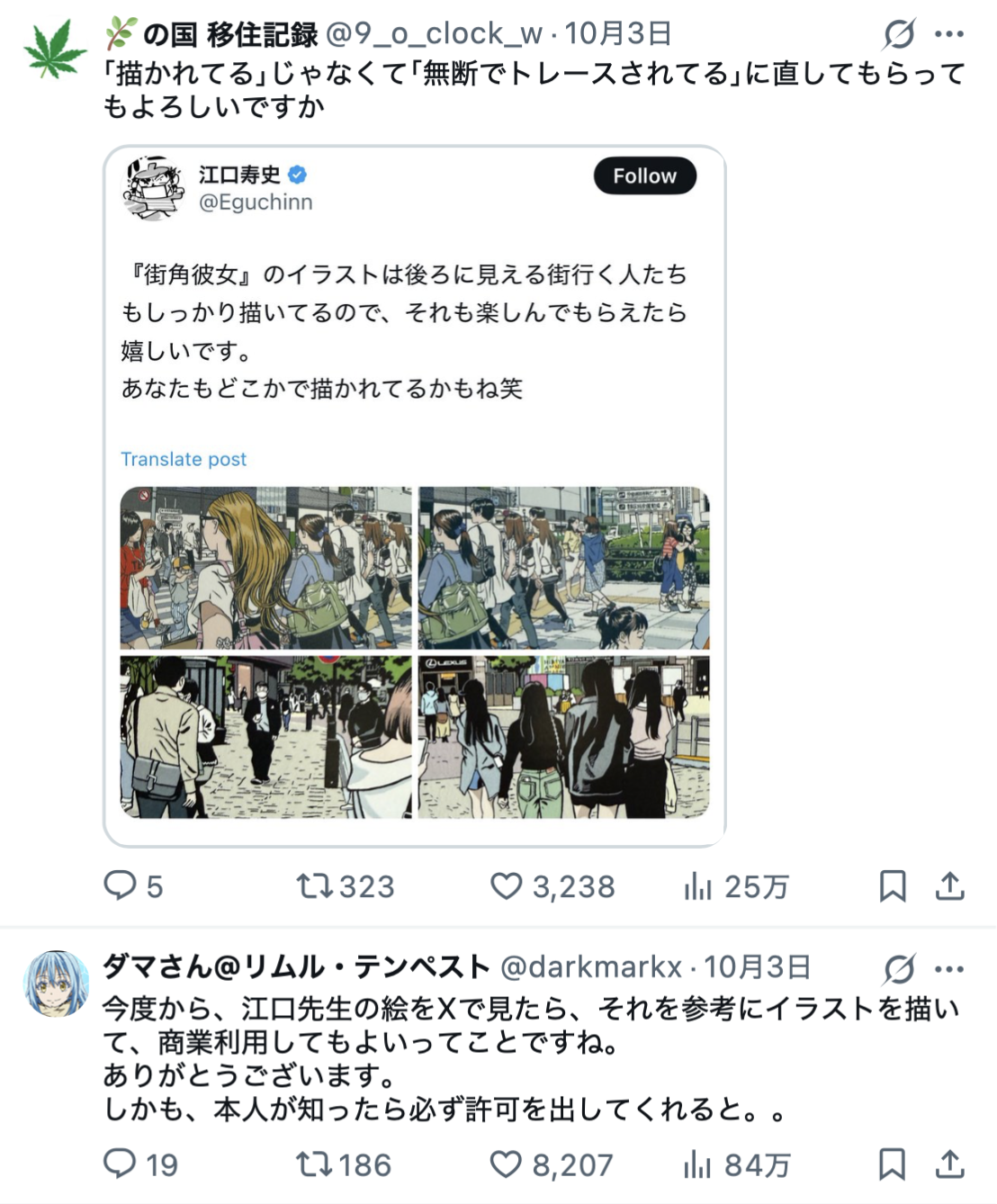Open Grok icon on darkmarkx post
The width and height of the screenshot is (997, 1204).
click(898, 969)
